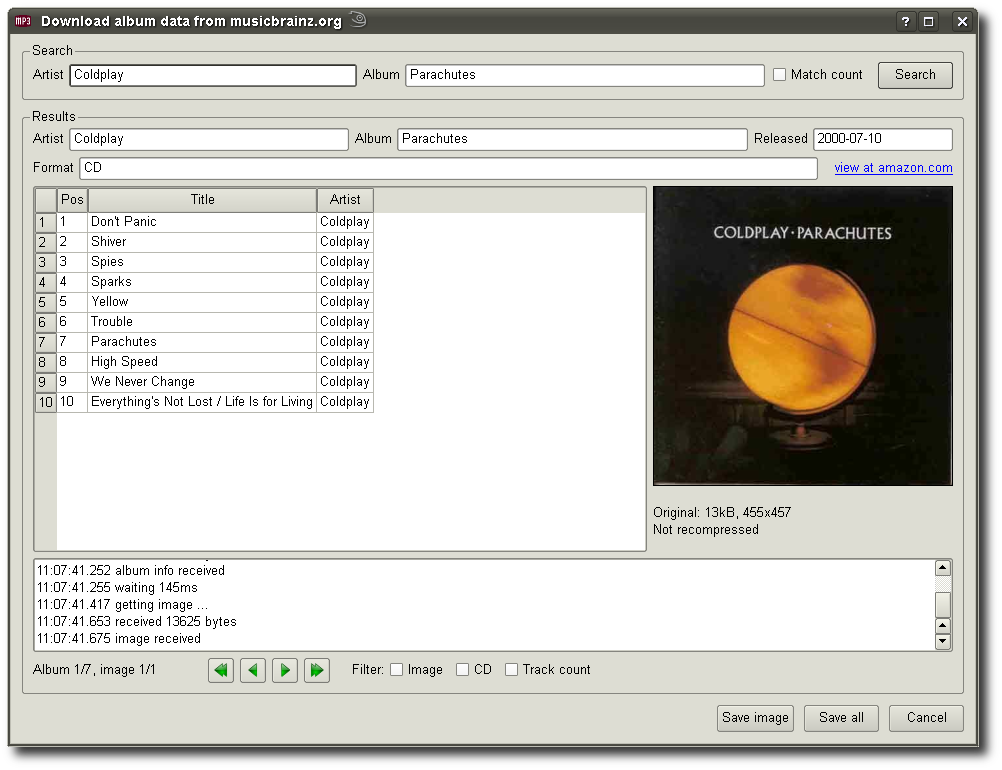The height and width of the screenshot is (770, 1002).
Task: Select the track title We Never Change
Action: [202, 381]
